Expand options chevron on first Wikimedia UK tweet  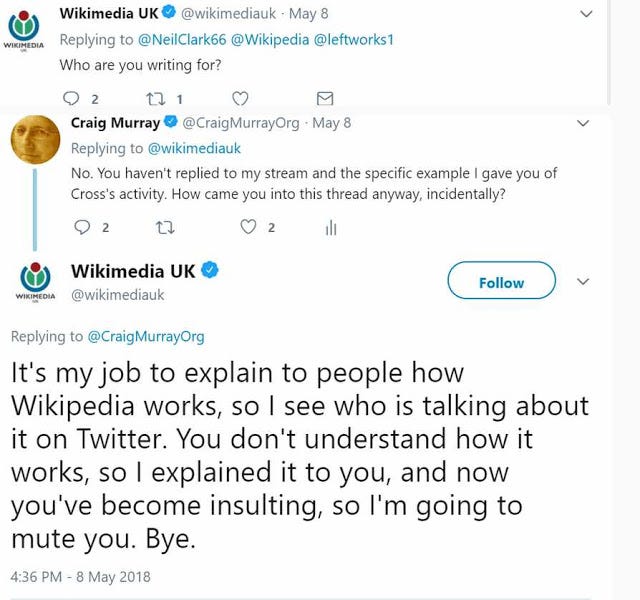click(x=586, y=13)
